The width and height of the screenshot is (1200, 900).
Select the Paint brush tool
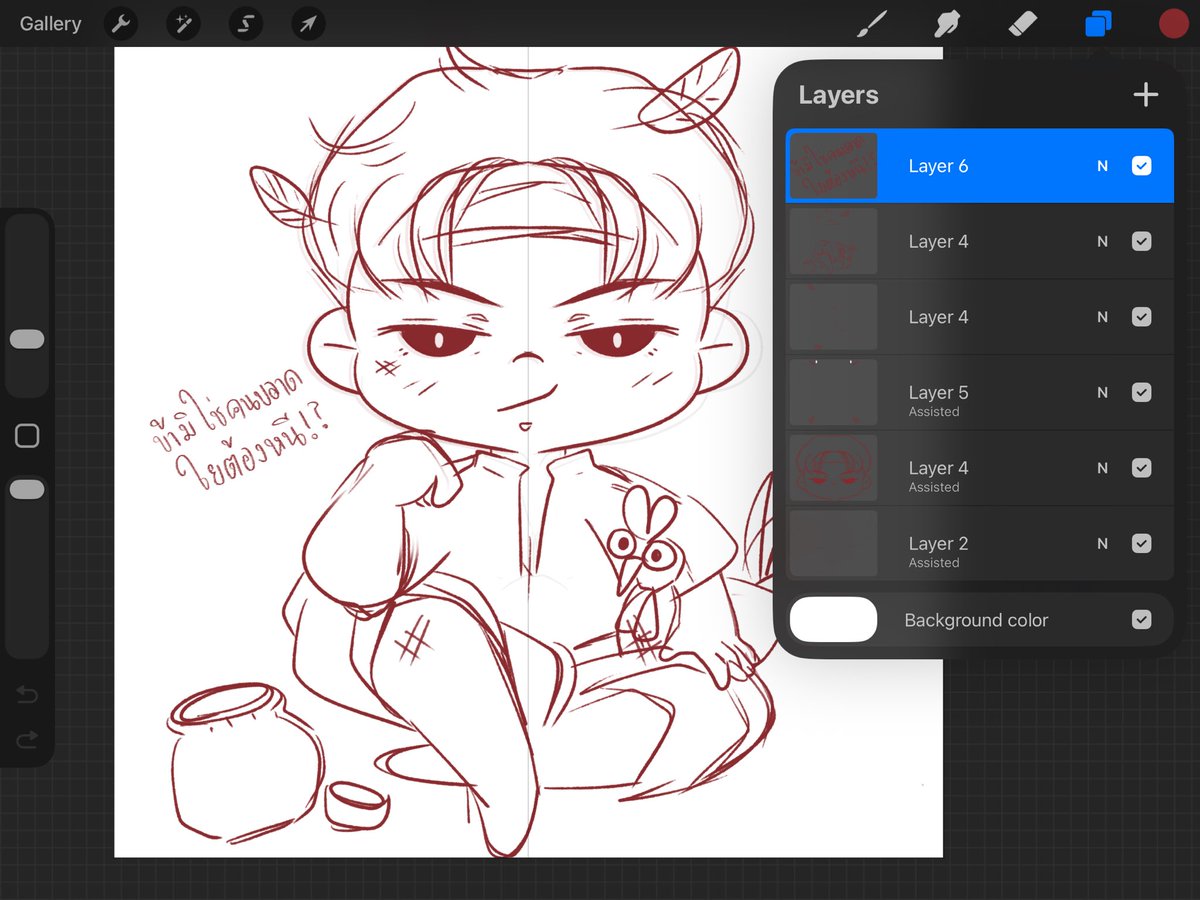tap(873, 24)
